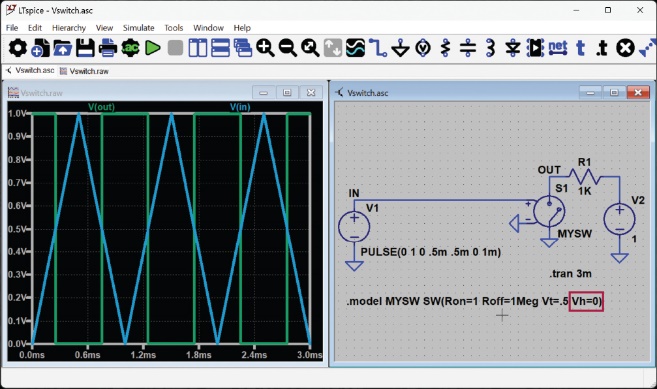Switch to the Vswitch.raw tab
The image size is (657, 389).
point(84,71)
